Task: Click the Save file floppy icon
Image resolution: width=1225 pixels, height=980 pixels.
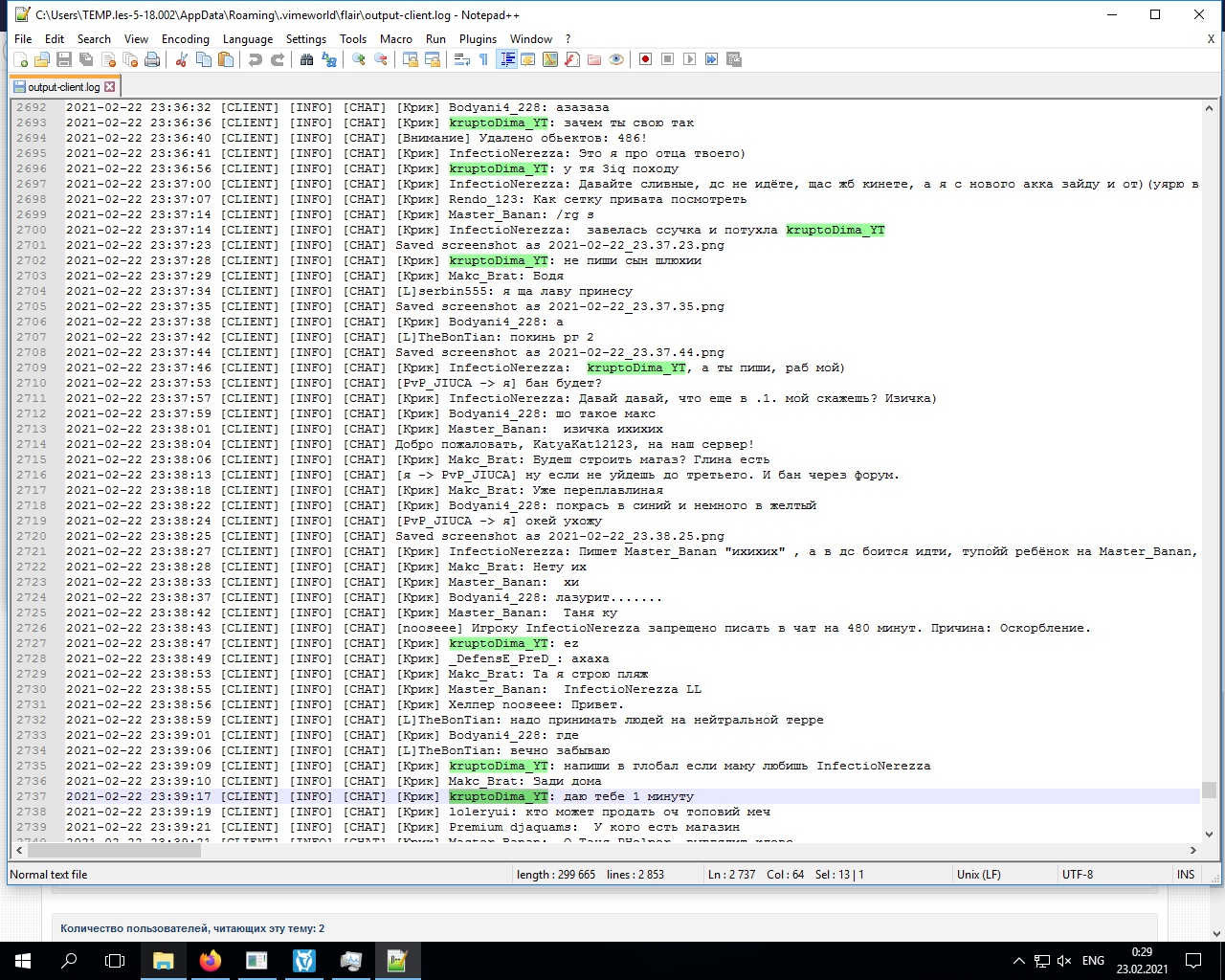Action: tap(64, 59)
